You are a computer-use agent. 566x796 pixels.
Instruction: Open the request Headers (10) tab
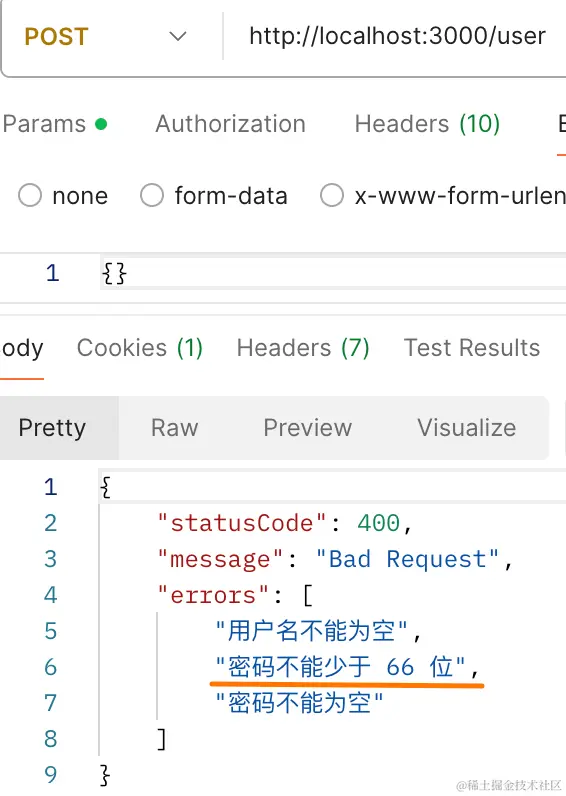pos(427,124)
